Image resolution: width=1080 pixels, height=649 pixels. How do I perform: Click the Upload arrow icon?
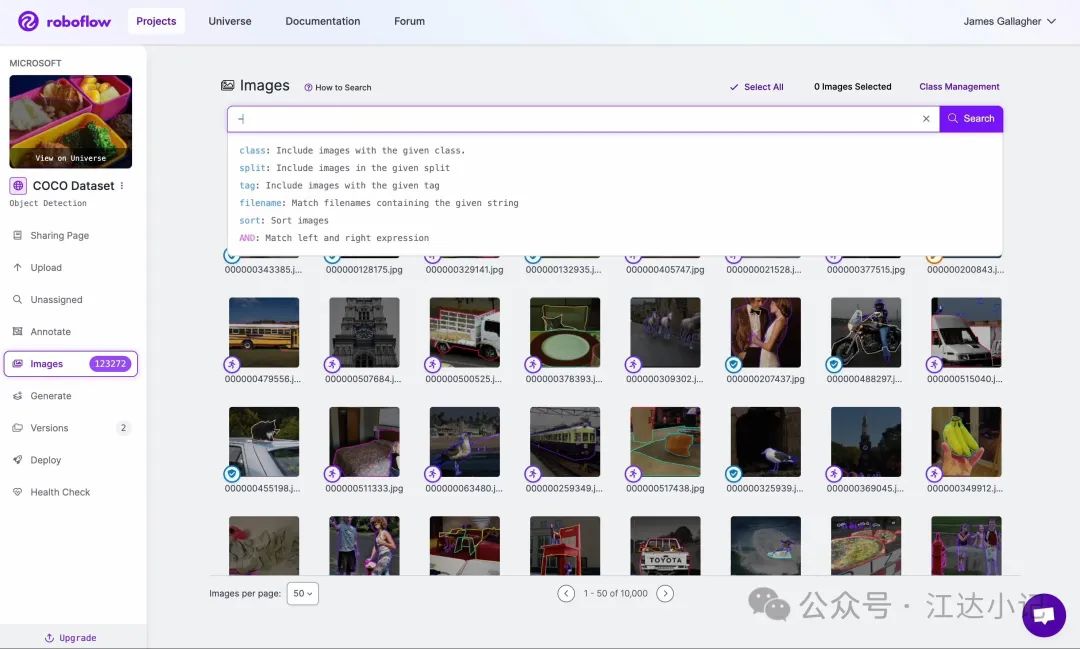click(x=17, y=267)
